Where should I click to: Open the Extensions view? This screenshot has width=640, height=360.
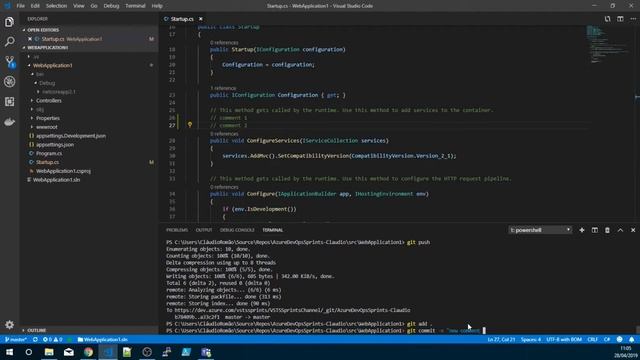click(x=9, y=102)
